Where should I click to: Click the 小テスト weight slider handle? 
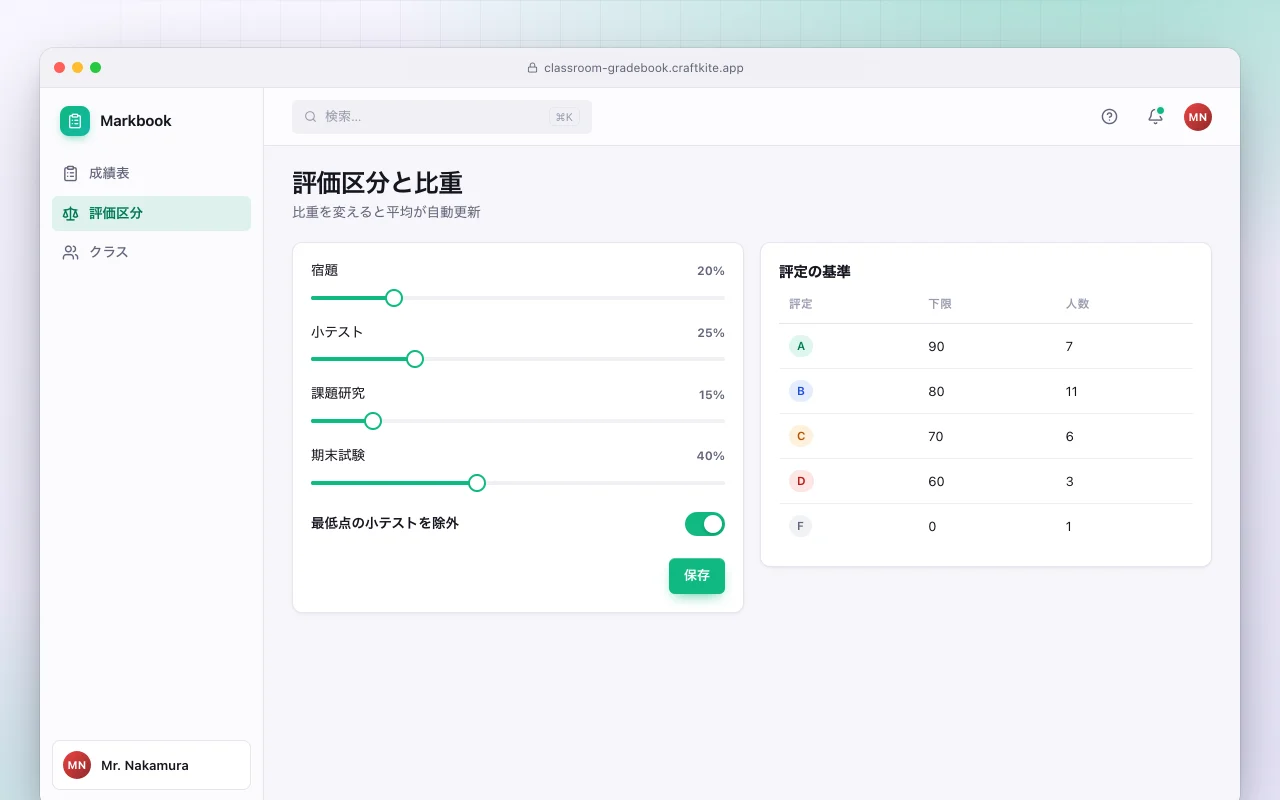pos(415,359)
